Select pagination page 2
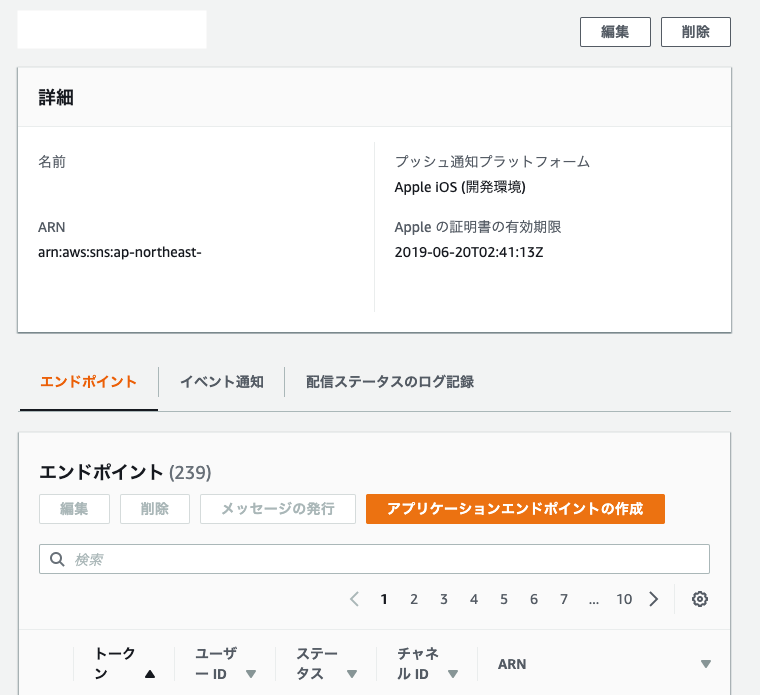Viewport: 760px width, 695px height. pos(414,600)
